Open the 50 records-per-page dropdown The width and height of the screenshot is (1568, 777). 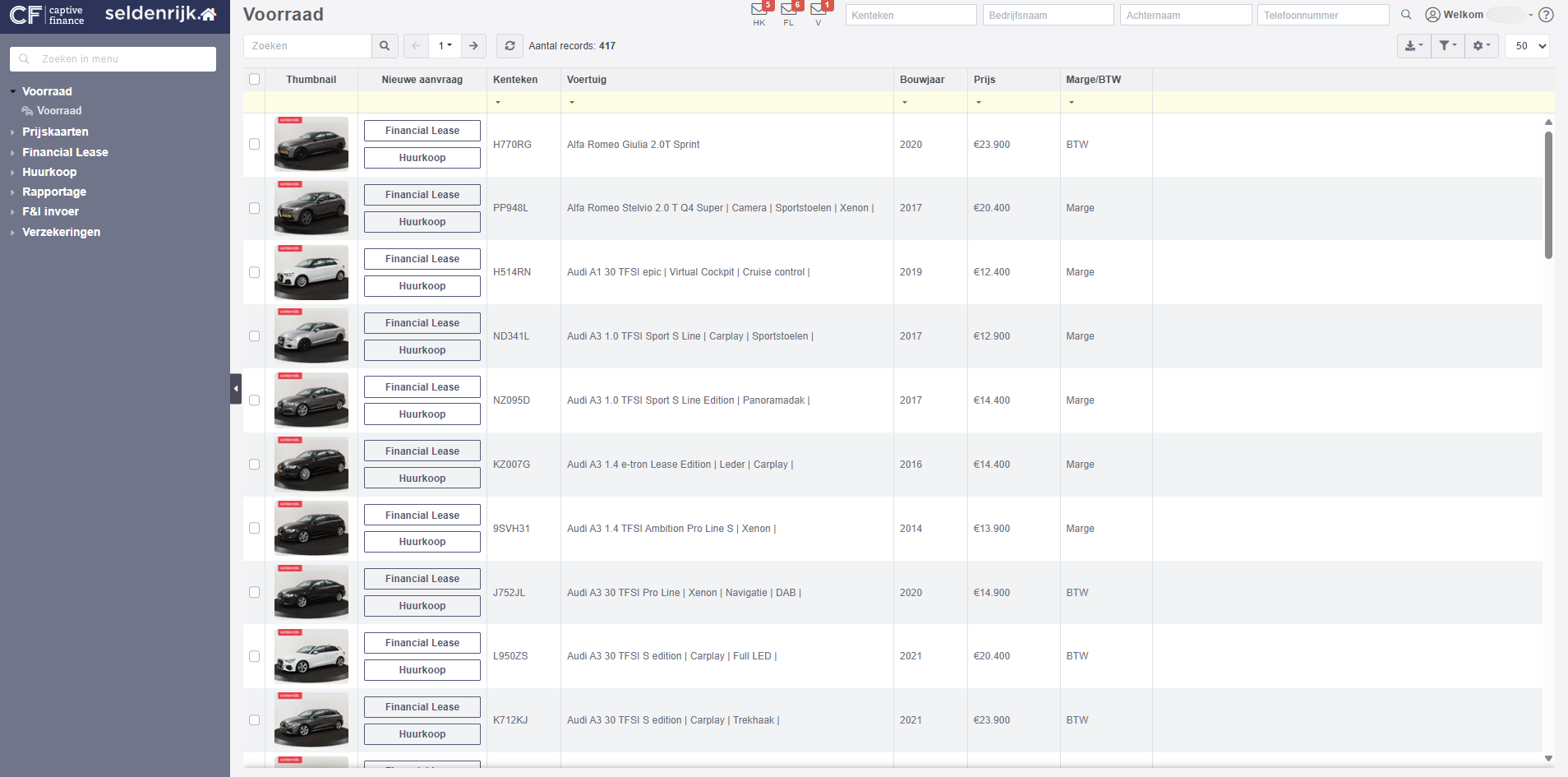click(1528, 46)
